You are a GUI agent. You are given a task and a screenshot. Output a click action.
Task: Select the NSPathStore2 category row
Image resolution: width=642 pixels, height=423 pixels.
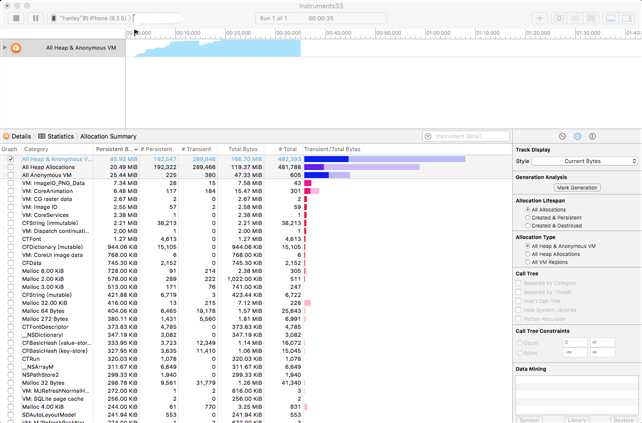(256, 375)
